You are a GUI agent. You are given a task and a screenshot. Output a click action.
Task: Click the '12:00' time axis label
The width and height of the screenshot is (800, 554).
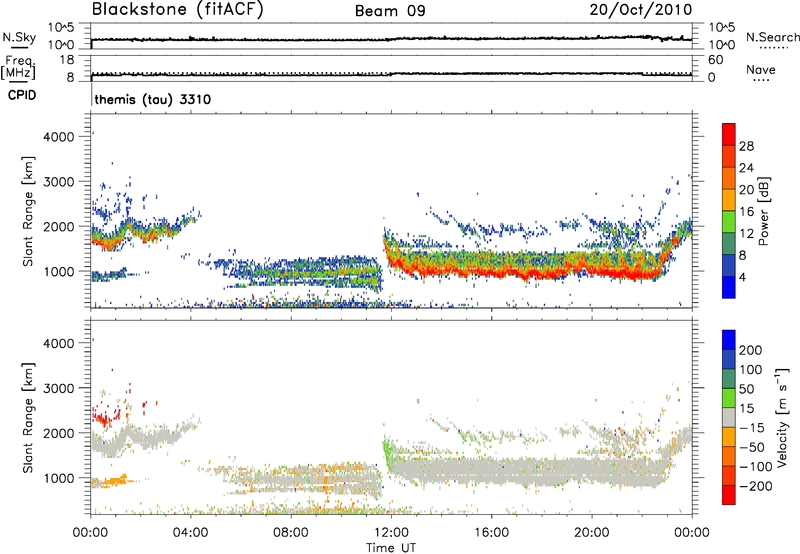pos(391,533)
